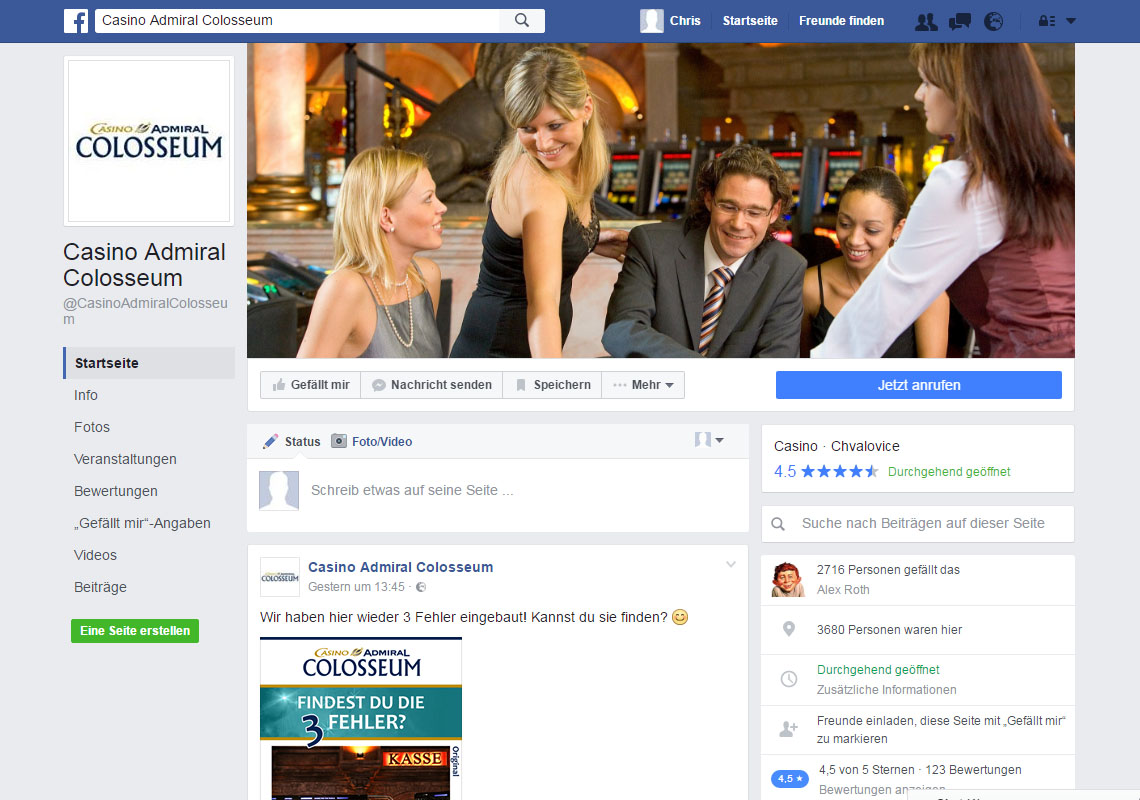This screenshot has height=800, width=1140.
Task: Click Jetzt anrufen button
Action: click(x=918, y=385)
